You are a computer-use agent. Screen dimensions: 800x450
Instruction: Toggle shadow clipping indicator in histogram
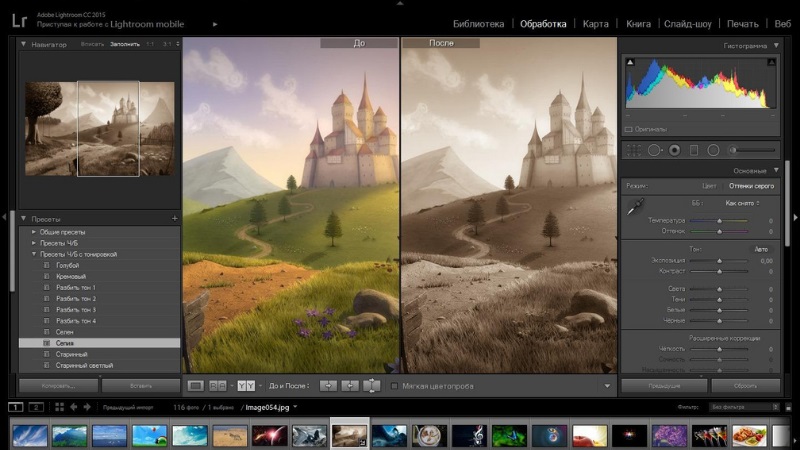coord(630,62)
